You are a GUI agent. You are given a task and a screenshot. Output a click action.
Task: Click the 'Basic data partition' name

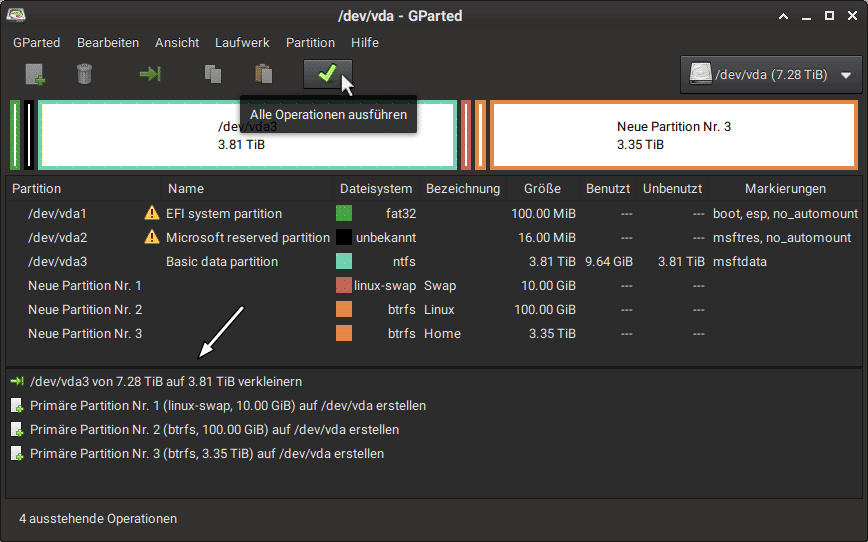[x=221, y=261]
